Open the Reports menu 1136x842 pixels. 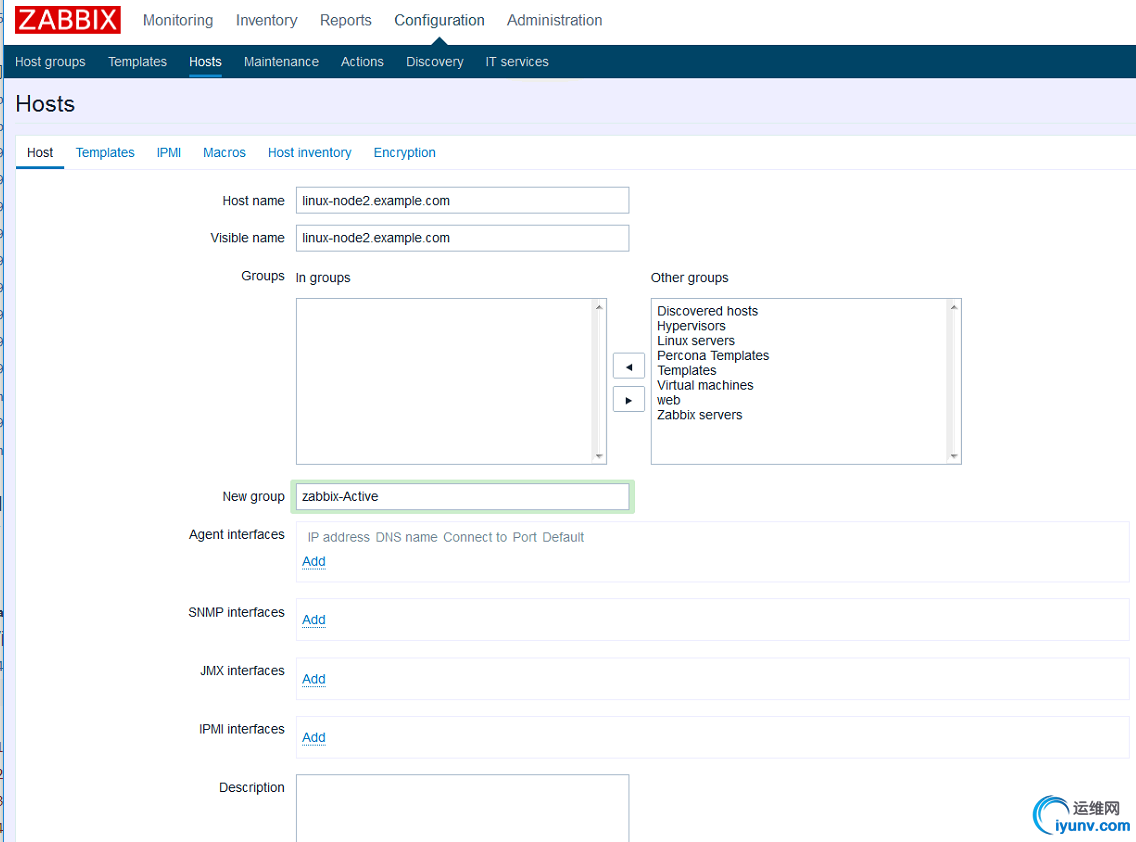click(x=346, y=20)
